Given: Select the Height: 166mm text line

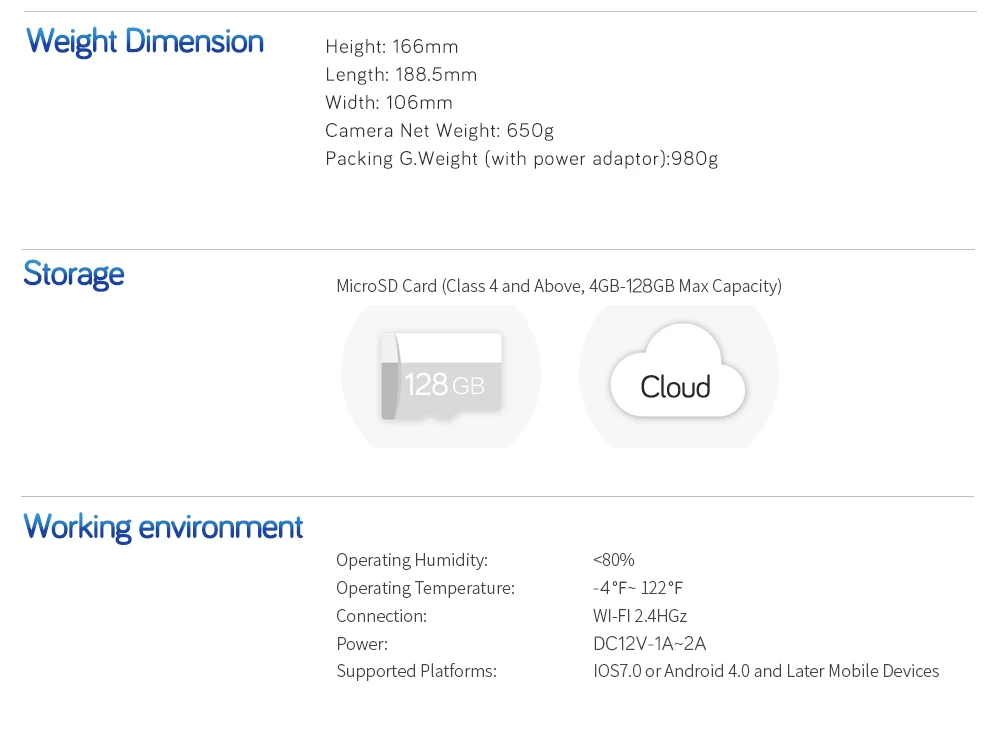Looking at the screenshot, I should tap(392, 47).
